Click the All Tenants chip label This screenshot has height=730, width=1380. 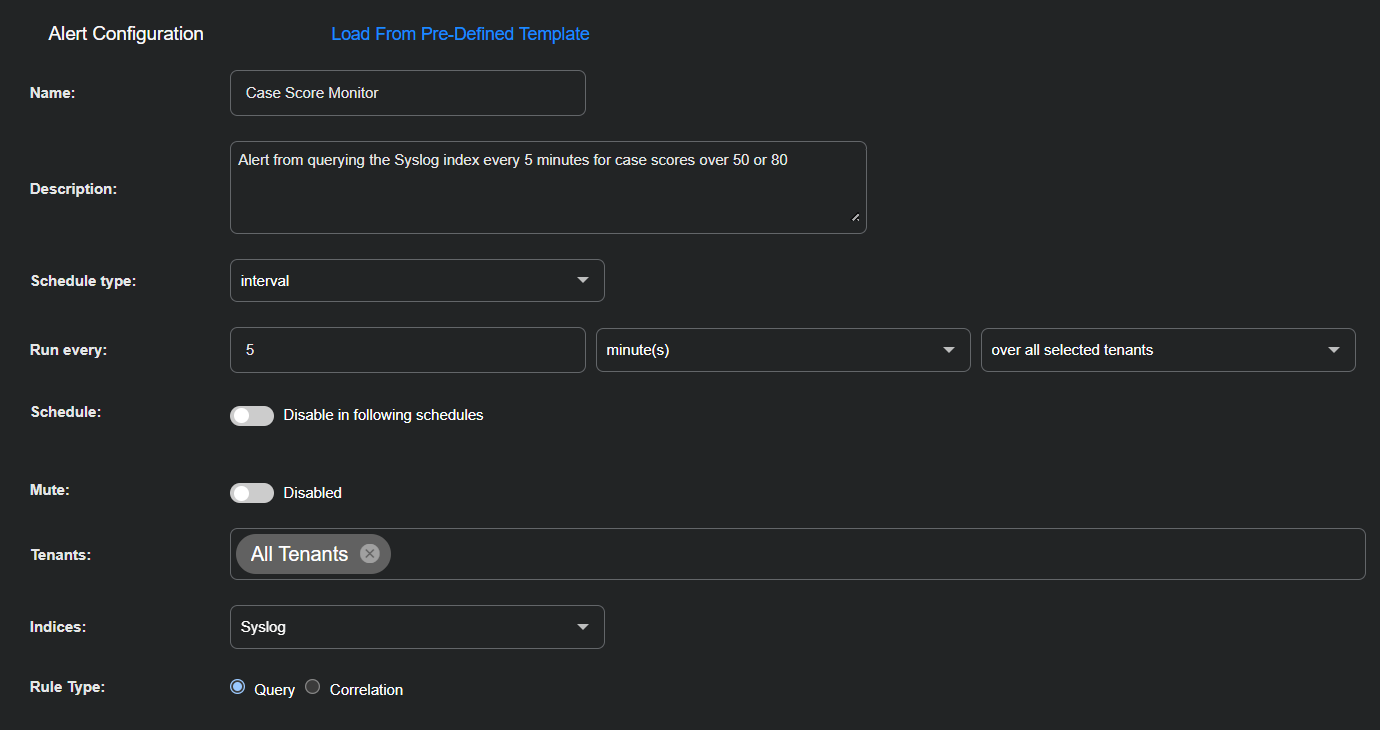(299, 554)
